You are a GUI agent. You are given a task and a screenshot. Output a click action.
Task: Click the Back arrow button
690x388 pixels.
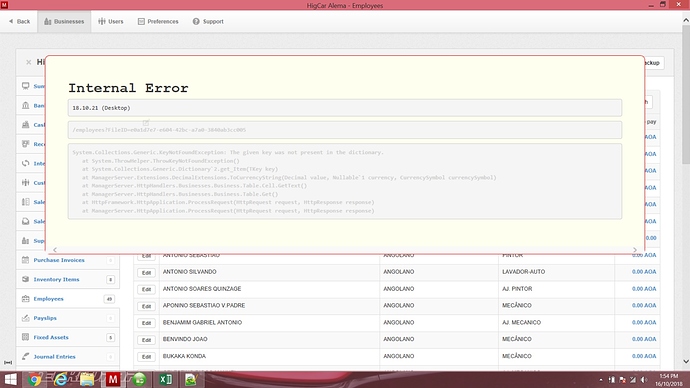tap(19, 21)
